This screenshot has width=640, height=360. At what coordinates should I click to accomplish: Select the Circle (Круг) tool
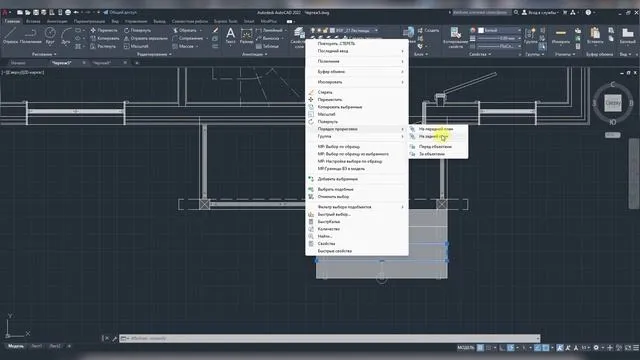50,36
